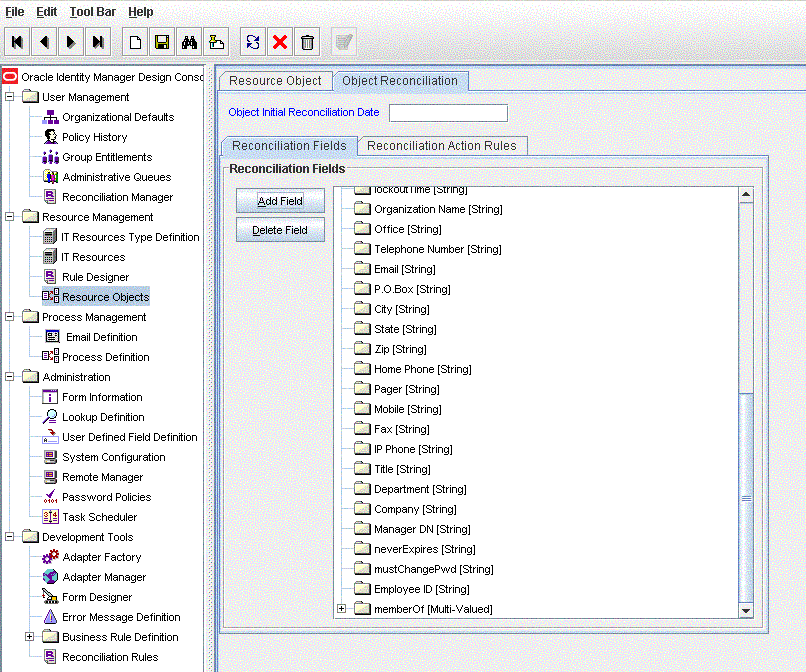Click the Object Initial Reconciliation Date field
The height and width of the screenshot is (672, 806).
[x=448, y=113]
